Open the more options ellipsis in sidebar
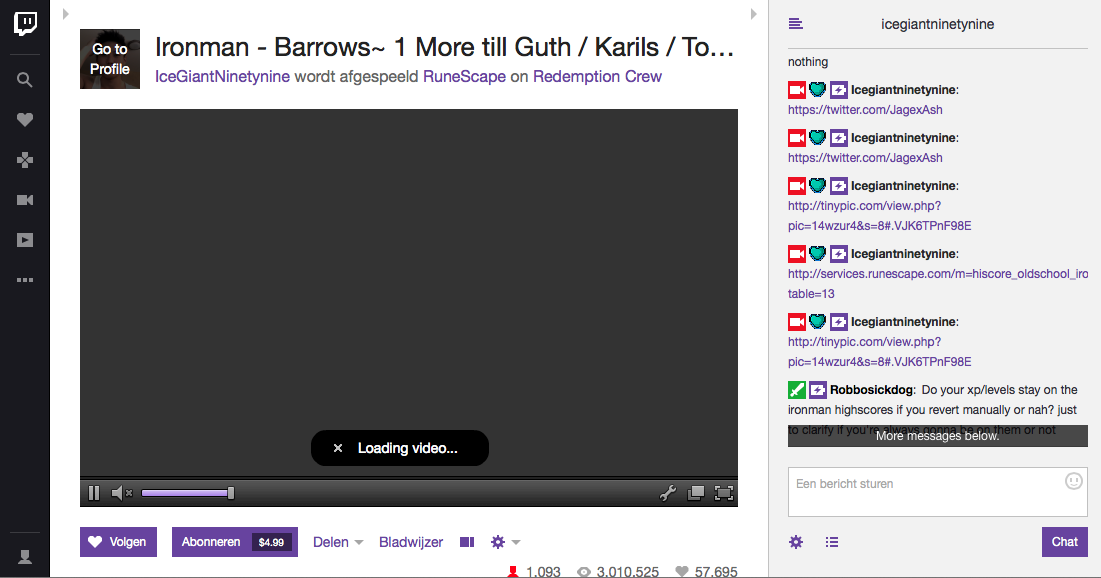The width and height of the screenshot is (1101, 578). pyautogui.click(x=25, y=280)
